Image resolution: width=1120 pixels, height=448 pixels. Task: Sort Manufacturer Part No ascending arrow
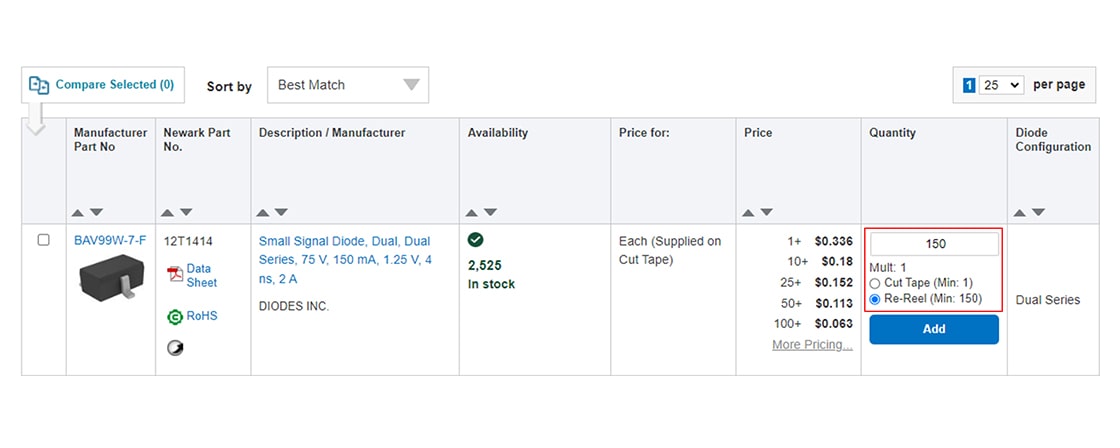click(78, 212)
